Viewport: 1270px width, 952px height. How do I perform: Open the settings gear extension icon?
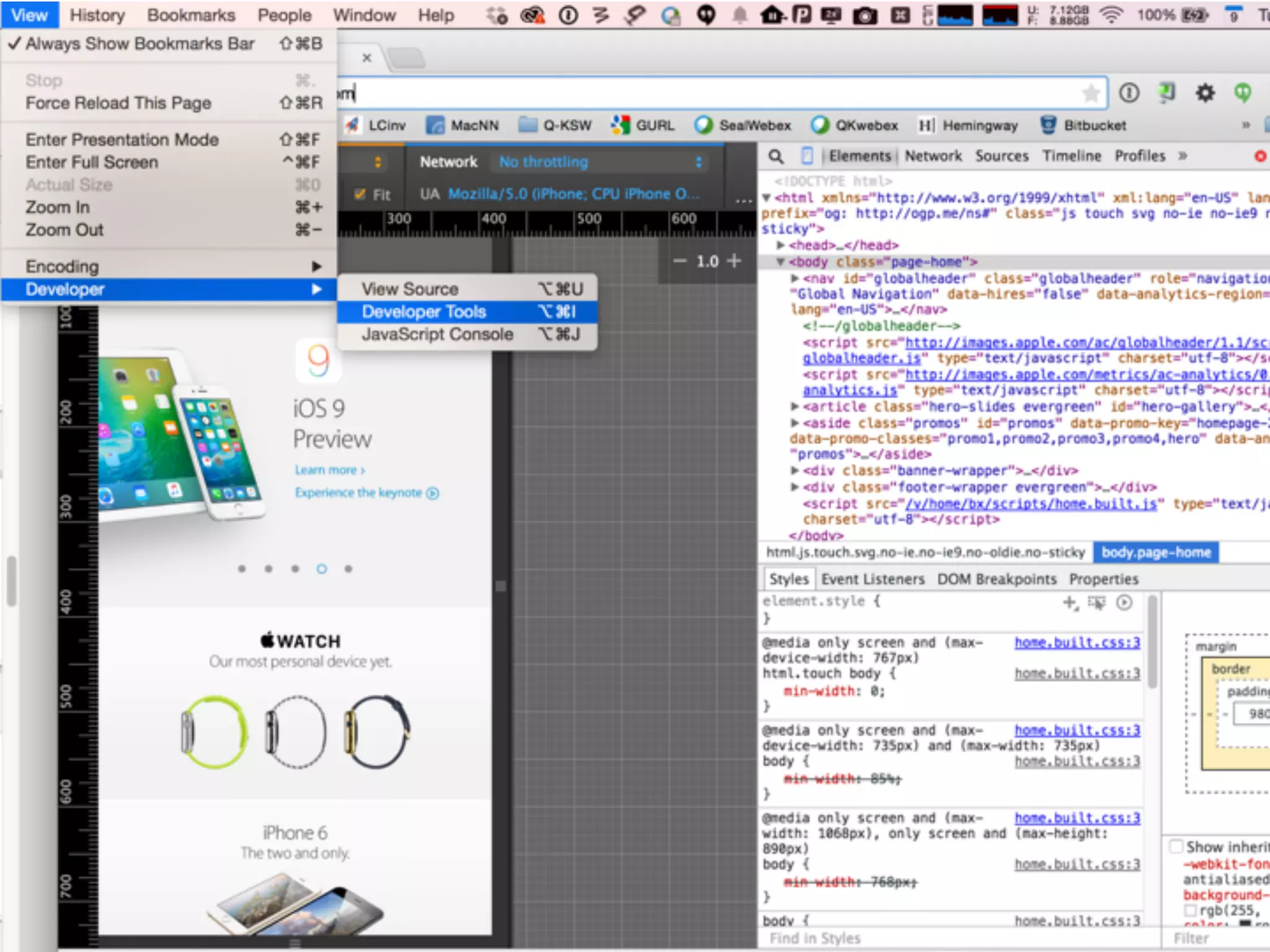point(1205,94)
